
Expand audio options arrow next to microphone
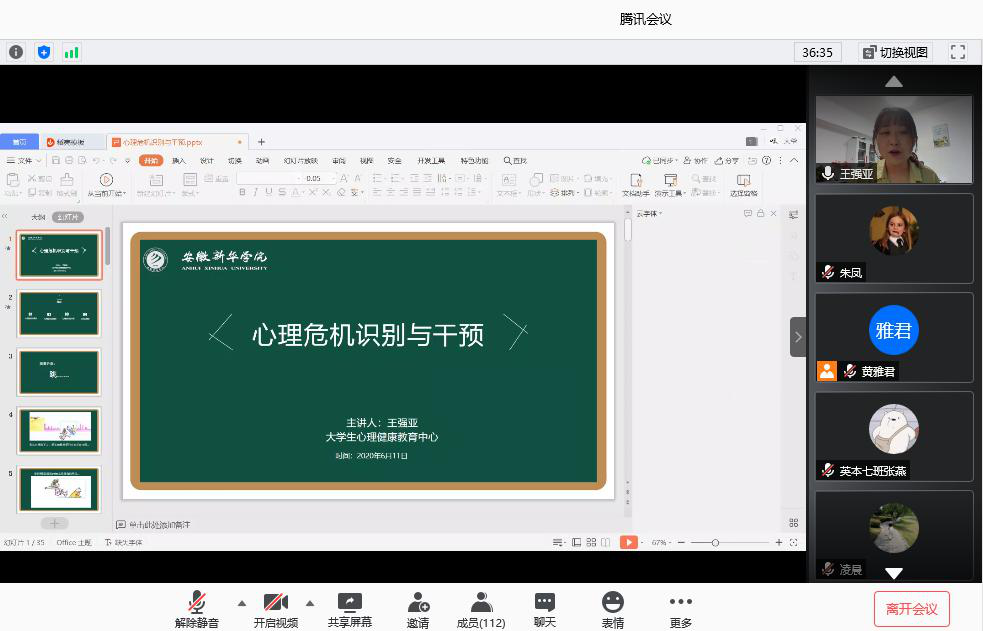[x=241, y=603]
